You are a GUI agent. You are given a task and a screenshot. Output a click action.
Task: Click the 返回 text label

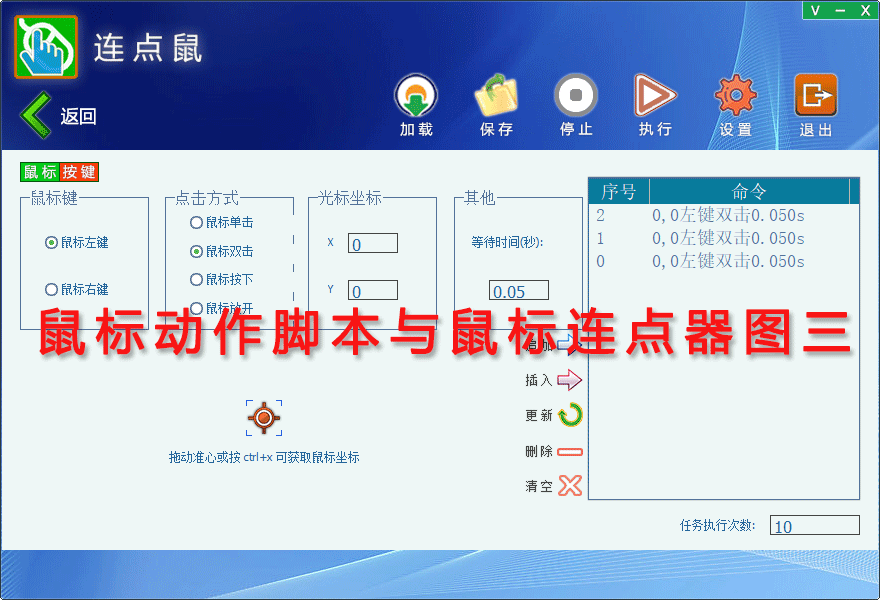point(79,116)
